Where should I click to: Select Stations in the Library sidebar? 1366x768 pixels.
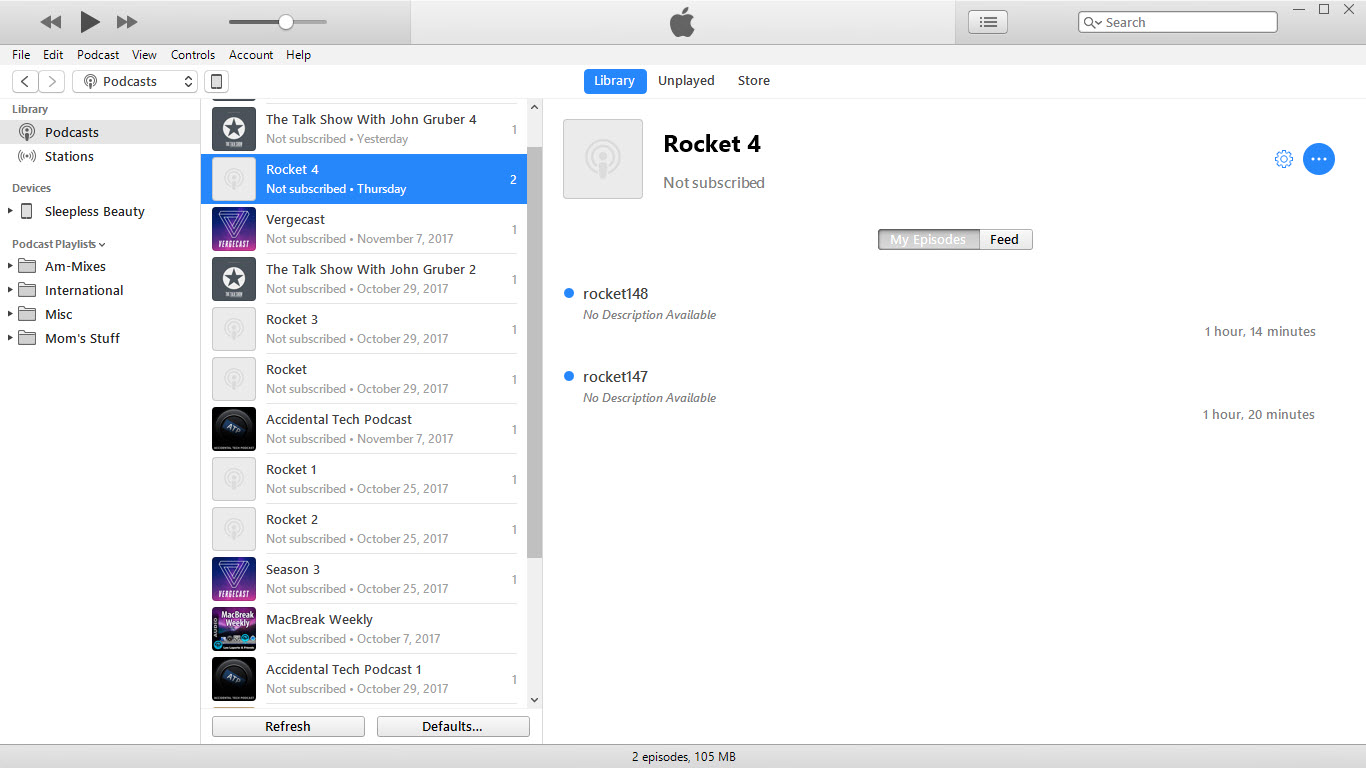[x=69, y=156]
